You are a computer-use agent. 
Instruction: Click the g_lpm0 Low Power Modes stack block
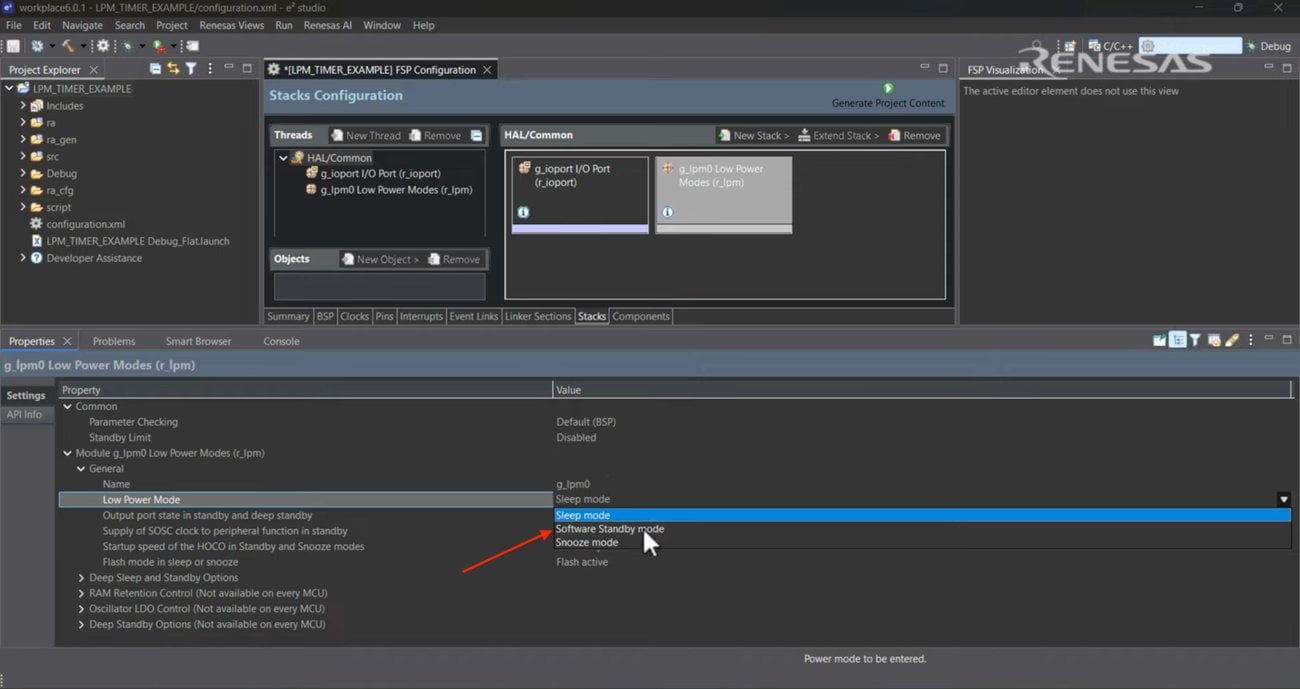click(723, 195)
